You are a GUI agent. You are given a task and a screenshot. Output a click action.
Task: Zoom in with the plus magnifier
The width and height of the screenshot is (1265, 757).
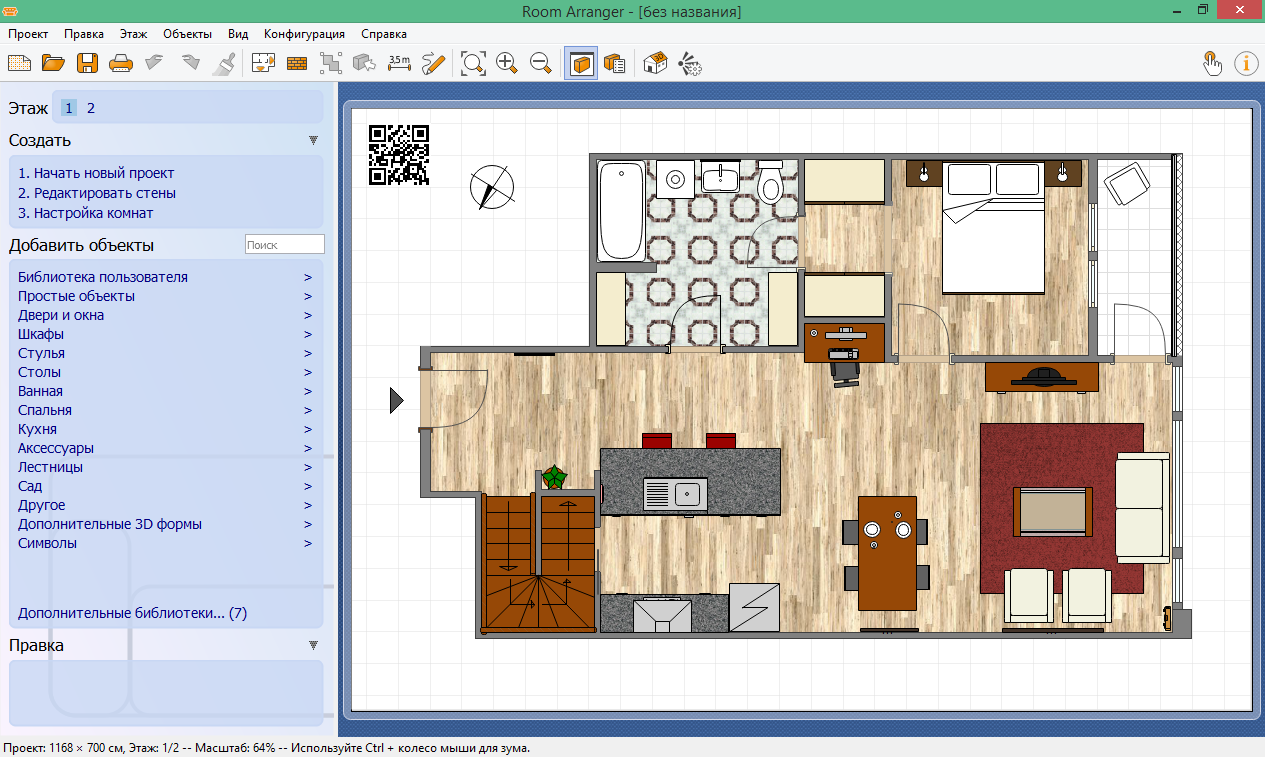507,64
